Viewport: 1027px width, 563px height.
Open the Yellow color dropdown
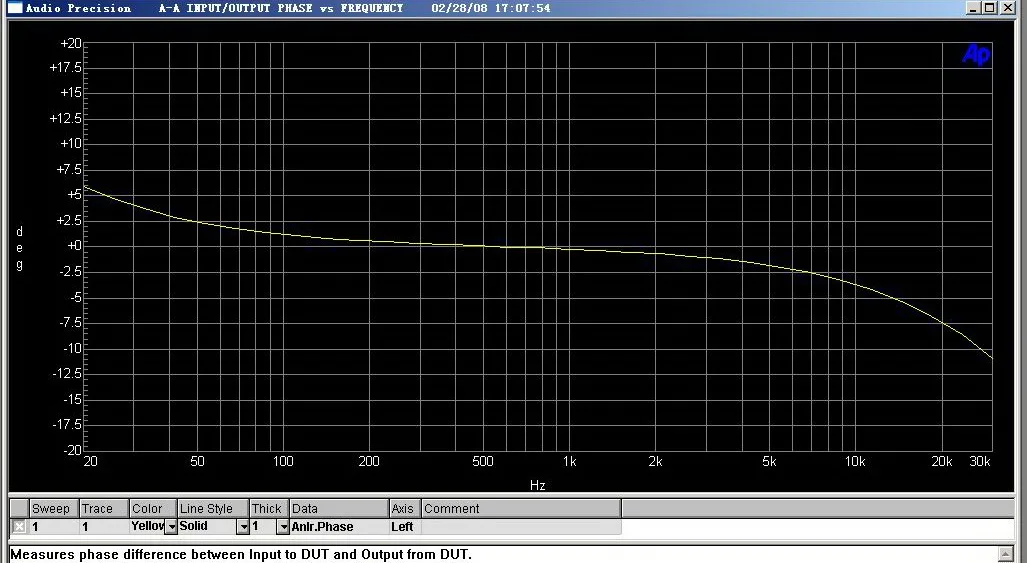(171, 526)
